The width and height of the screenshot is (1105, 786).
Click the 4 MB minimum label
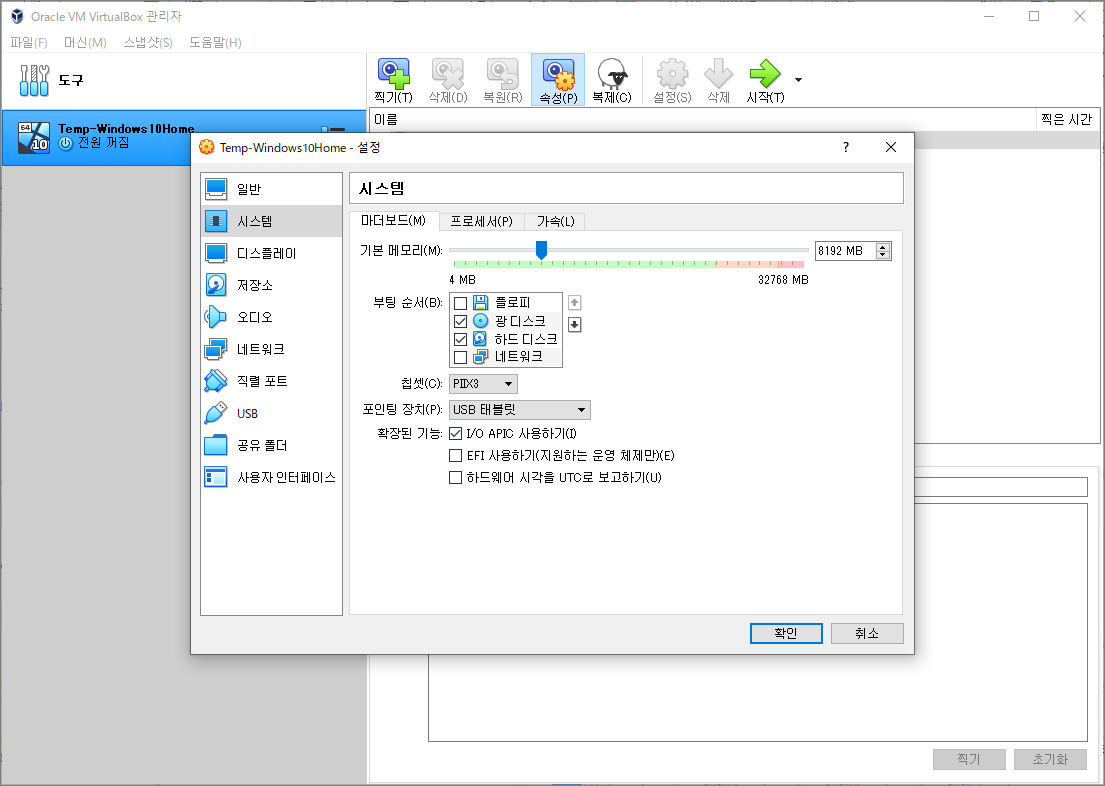462,279
